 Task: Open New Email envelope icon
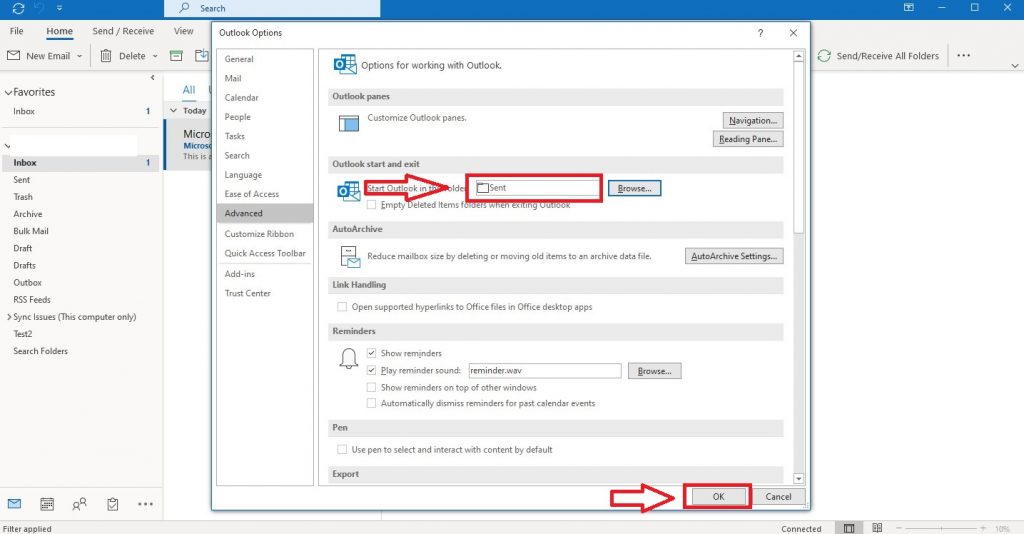[x=13, y=55]
